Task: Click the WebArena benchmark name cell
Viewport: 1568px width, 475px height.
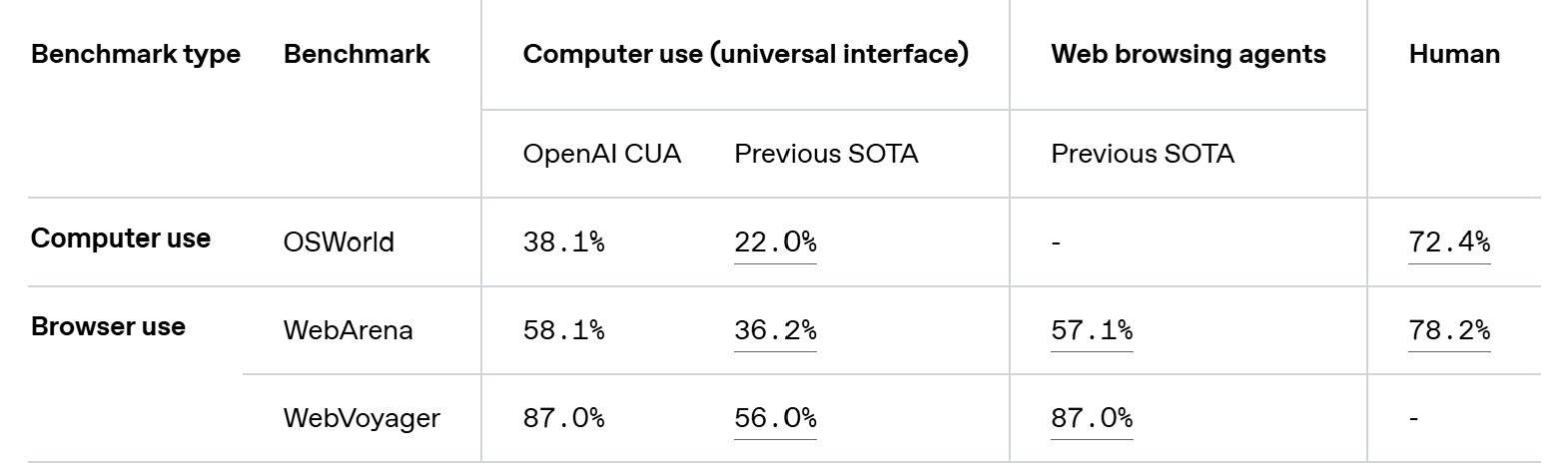Action: coord(348,330)
